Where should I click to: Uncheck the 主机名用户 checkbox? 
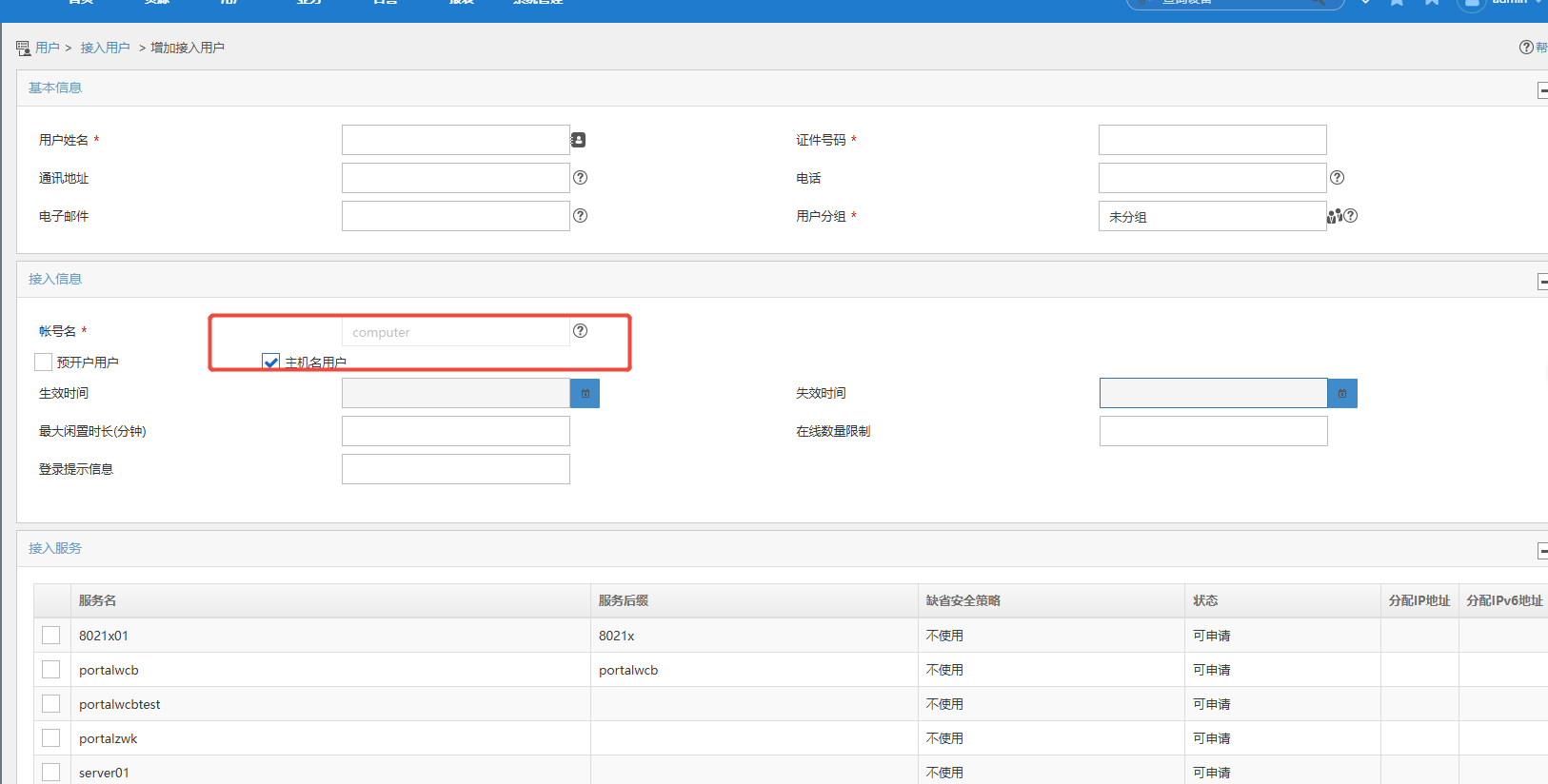271,363
